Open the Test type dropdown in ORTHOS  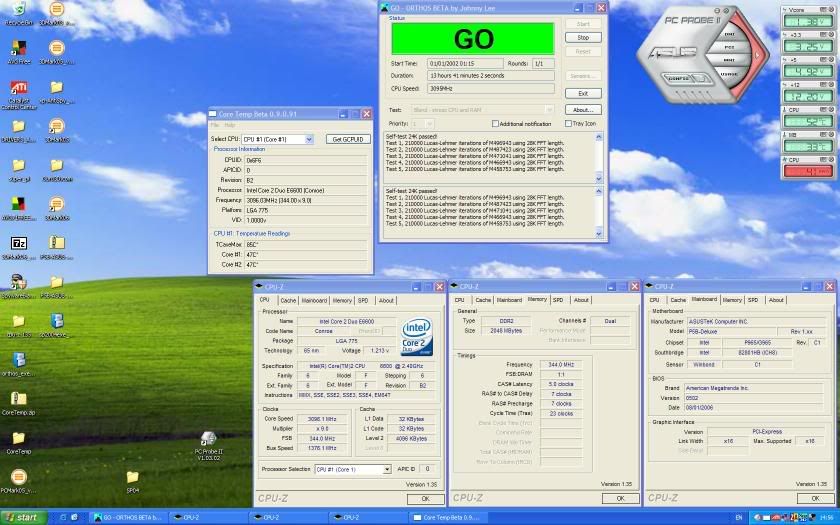(549, 110)
